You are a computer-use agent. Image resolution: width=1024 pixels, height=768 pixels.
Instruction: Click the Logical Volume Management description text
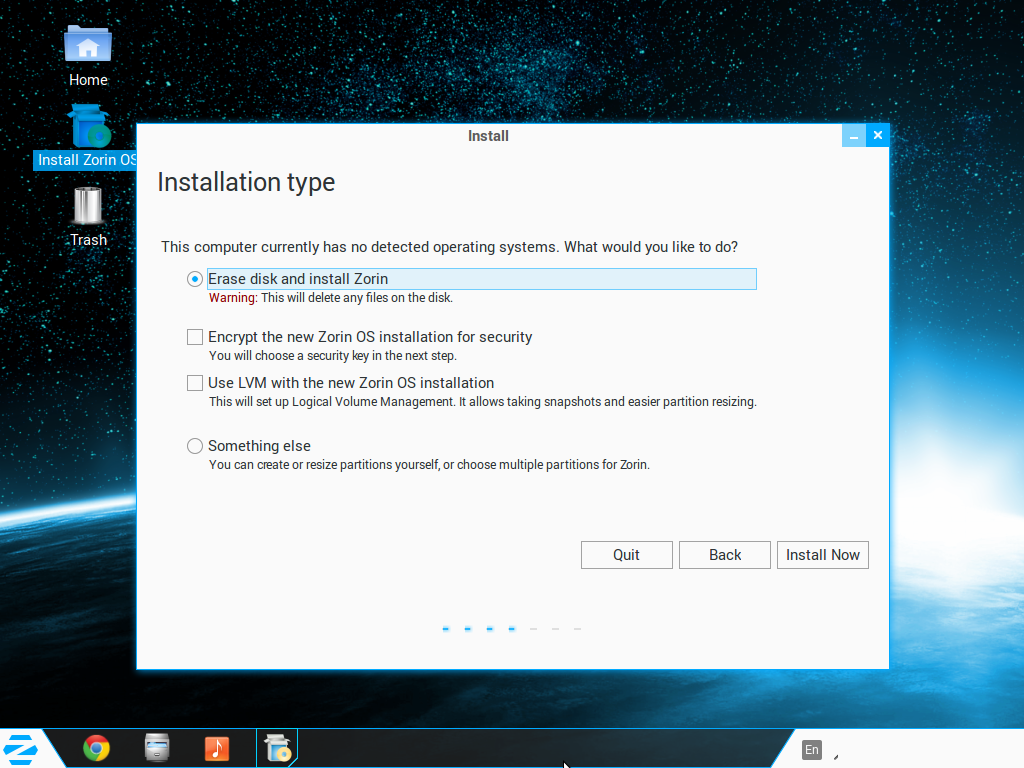(x=483, y=402)
